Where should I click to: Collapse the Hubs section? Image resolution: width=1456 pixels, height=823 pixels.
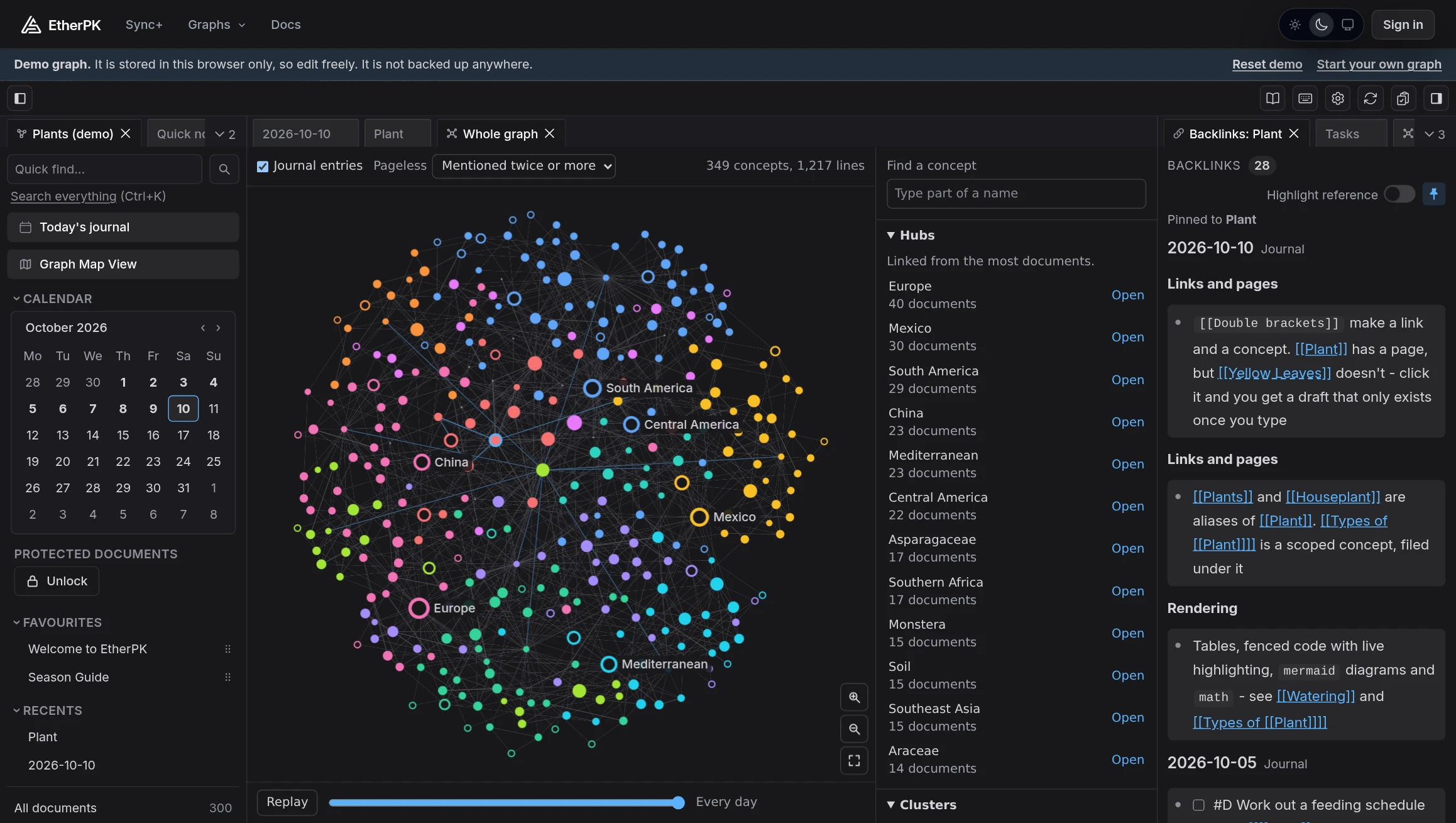click(x=911, y=235)
